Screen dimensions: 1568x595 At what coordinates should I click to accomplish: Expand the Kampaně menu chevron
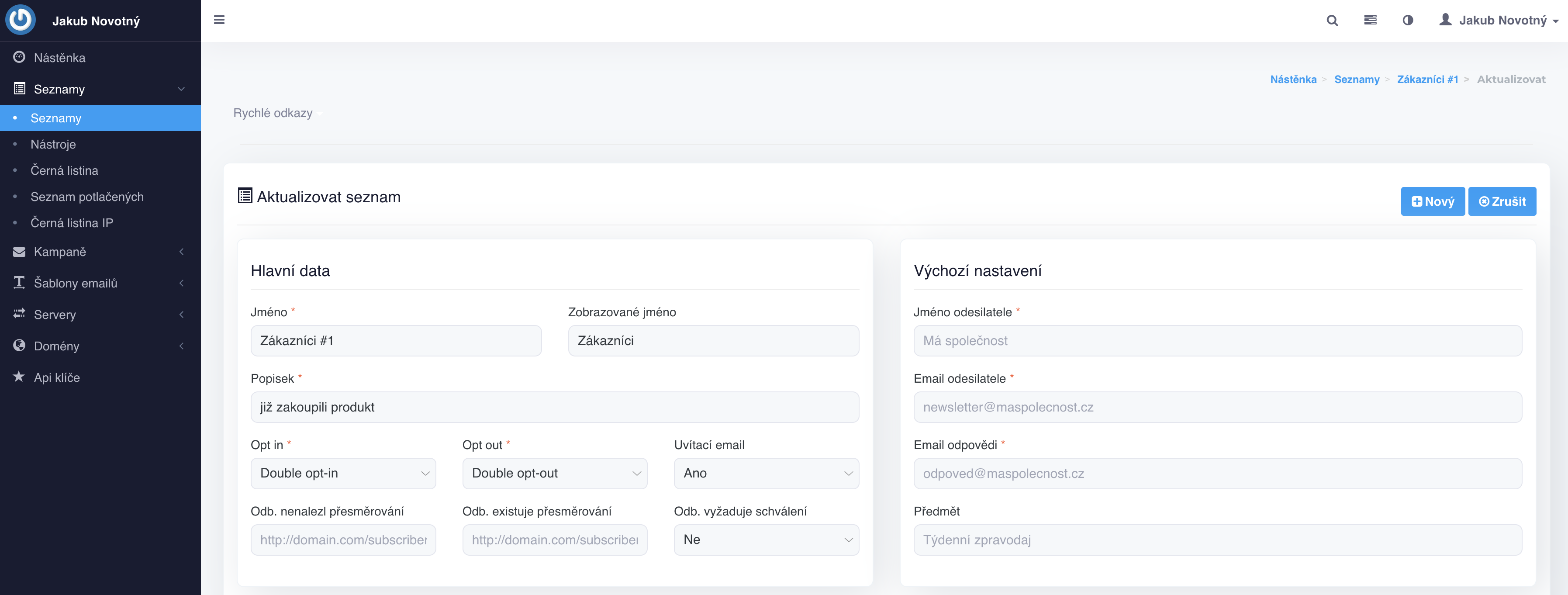(181, 252)
